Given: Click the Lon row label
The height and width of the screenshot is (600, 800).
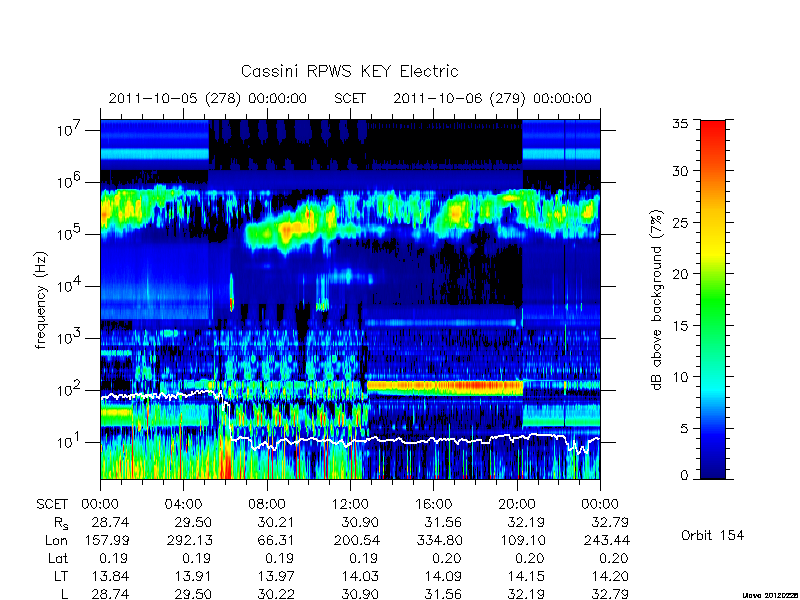Looking at the screenshot, I should click(57, 540).
